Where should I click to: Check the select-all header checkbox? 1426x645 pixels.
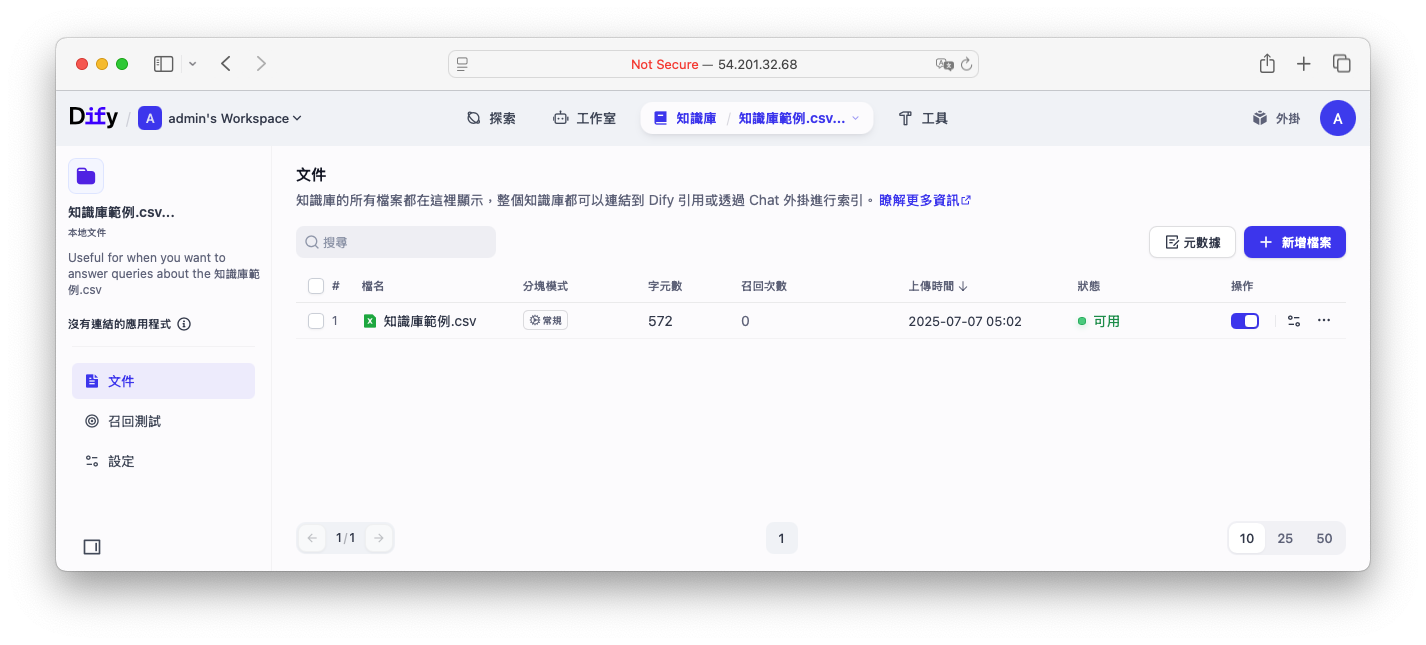click(x=316, y=286)
